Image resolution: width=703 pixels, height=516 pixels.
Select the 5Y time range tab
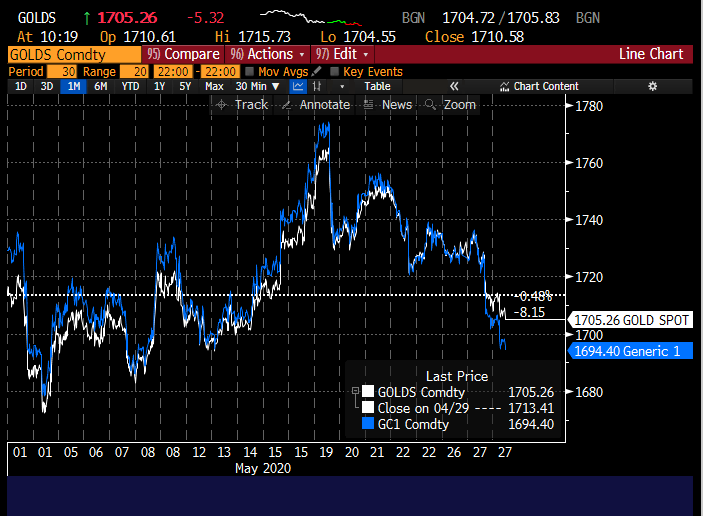185,86
